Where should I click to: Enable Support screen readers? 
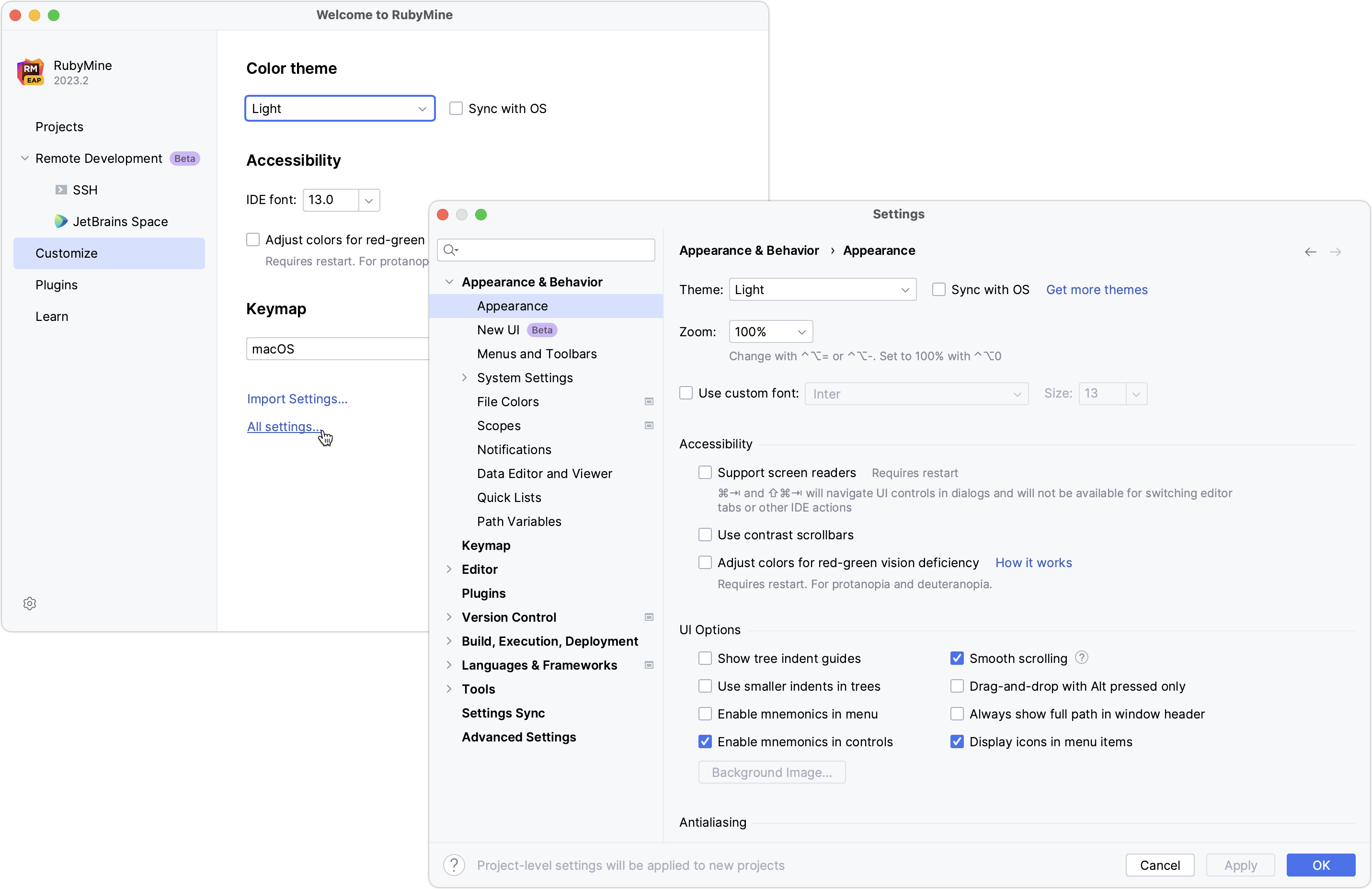point(705,472)
